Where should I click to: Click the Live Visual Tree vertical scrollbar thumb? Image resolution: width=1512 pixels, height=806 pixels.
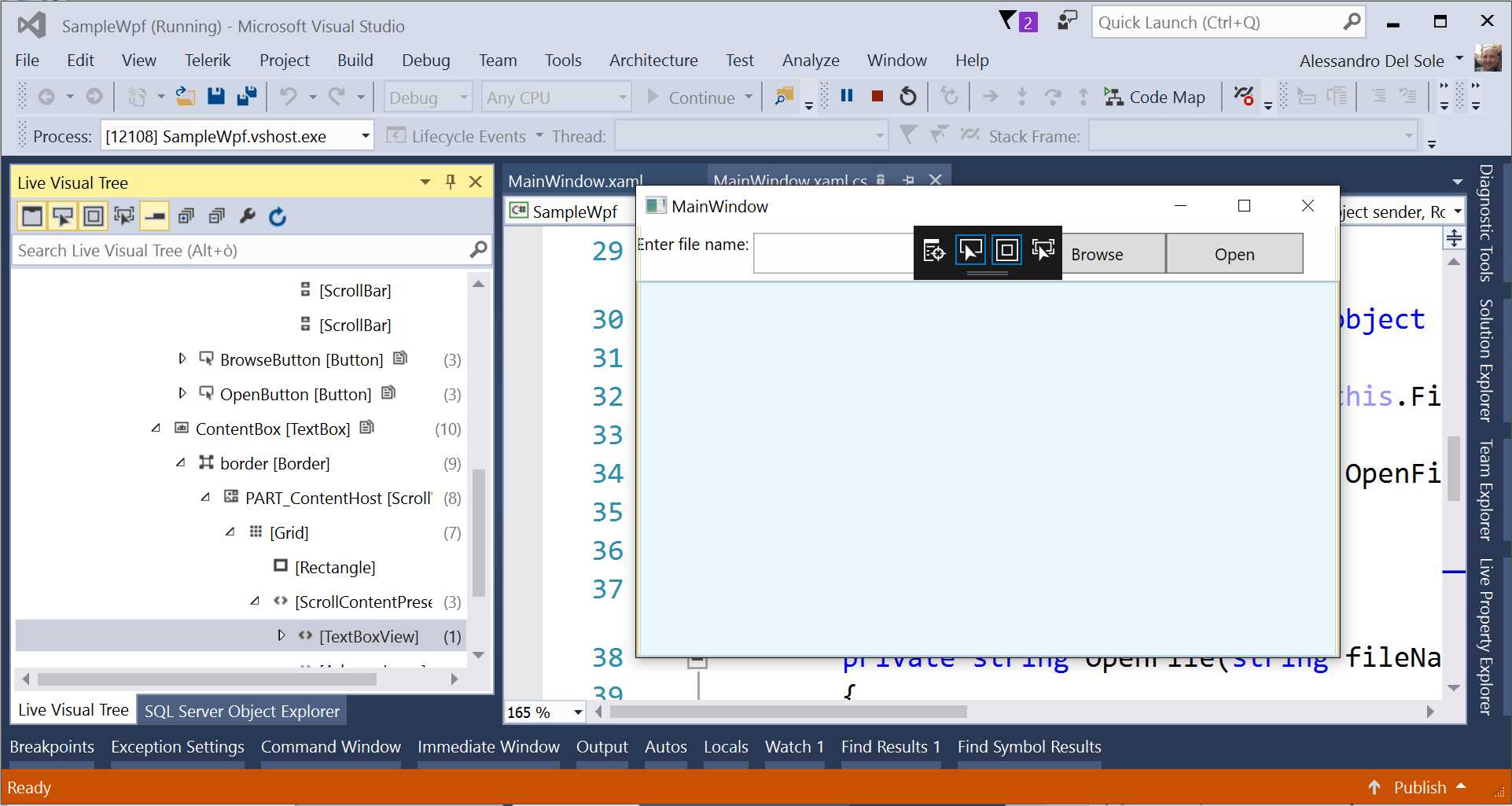(478, 532)
